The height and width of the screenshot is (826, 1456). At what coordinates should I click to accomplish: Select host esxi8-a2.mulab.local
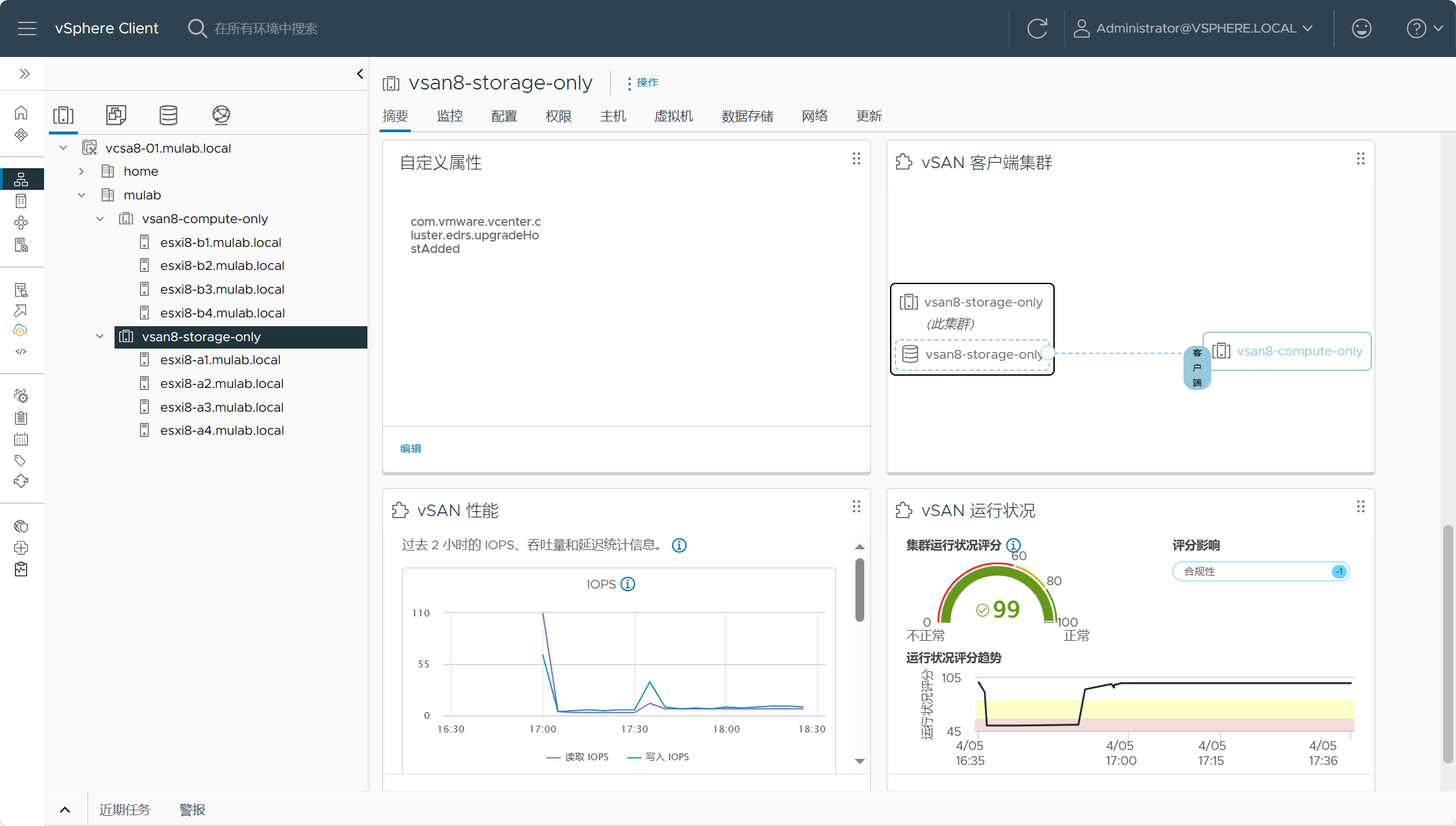(x=222, y=384)
